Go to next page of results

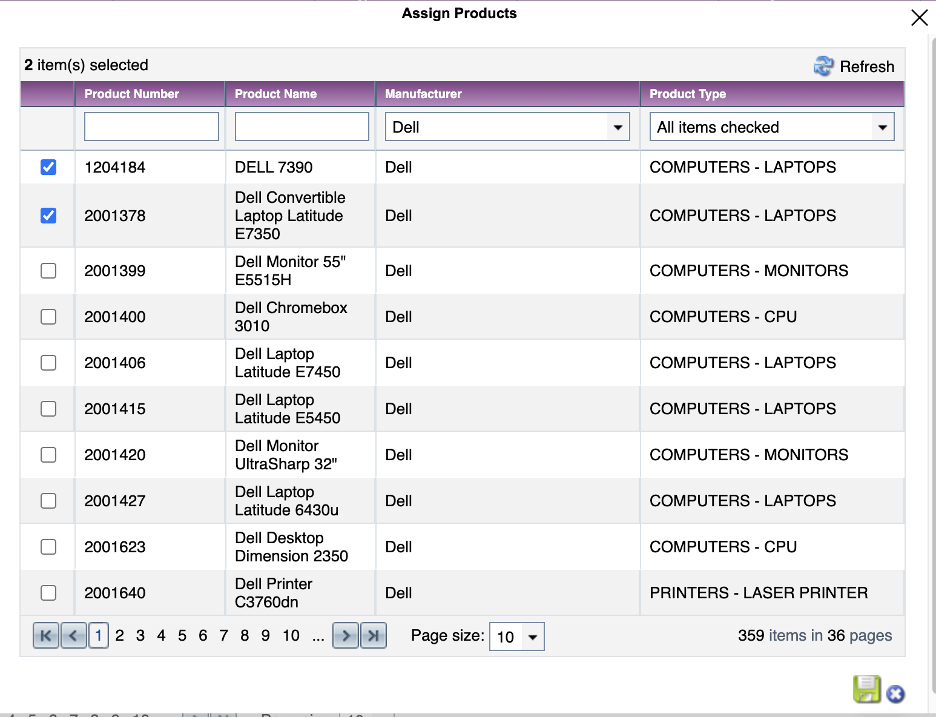[346, 636]
